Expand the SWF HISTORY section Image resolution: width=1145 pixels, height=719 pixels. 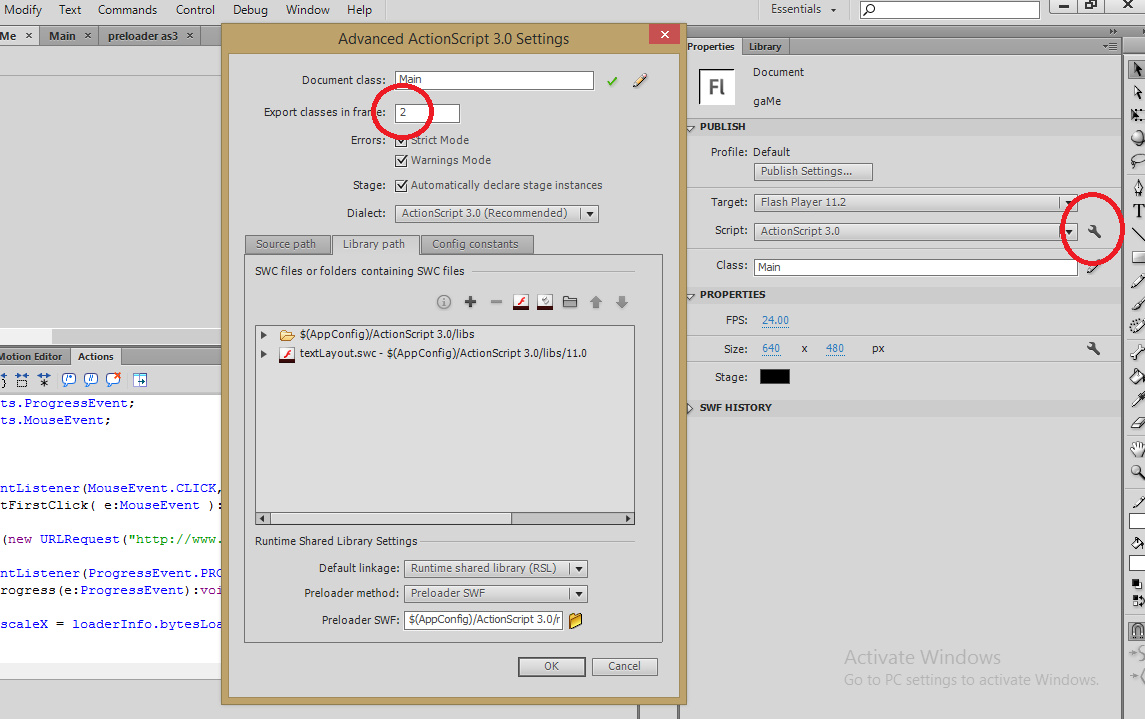[x=690, y=409]
